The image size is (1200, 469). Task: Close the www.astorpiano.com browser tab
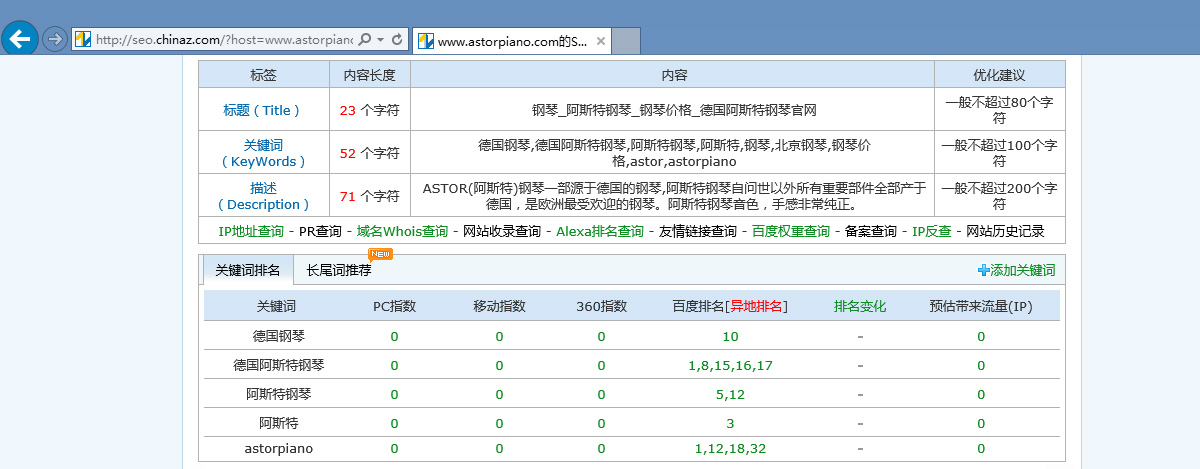601,42
